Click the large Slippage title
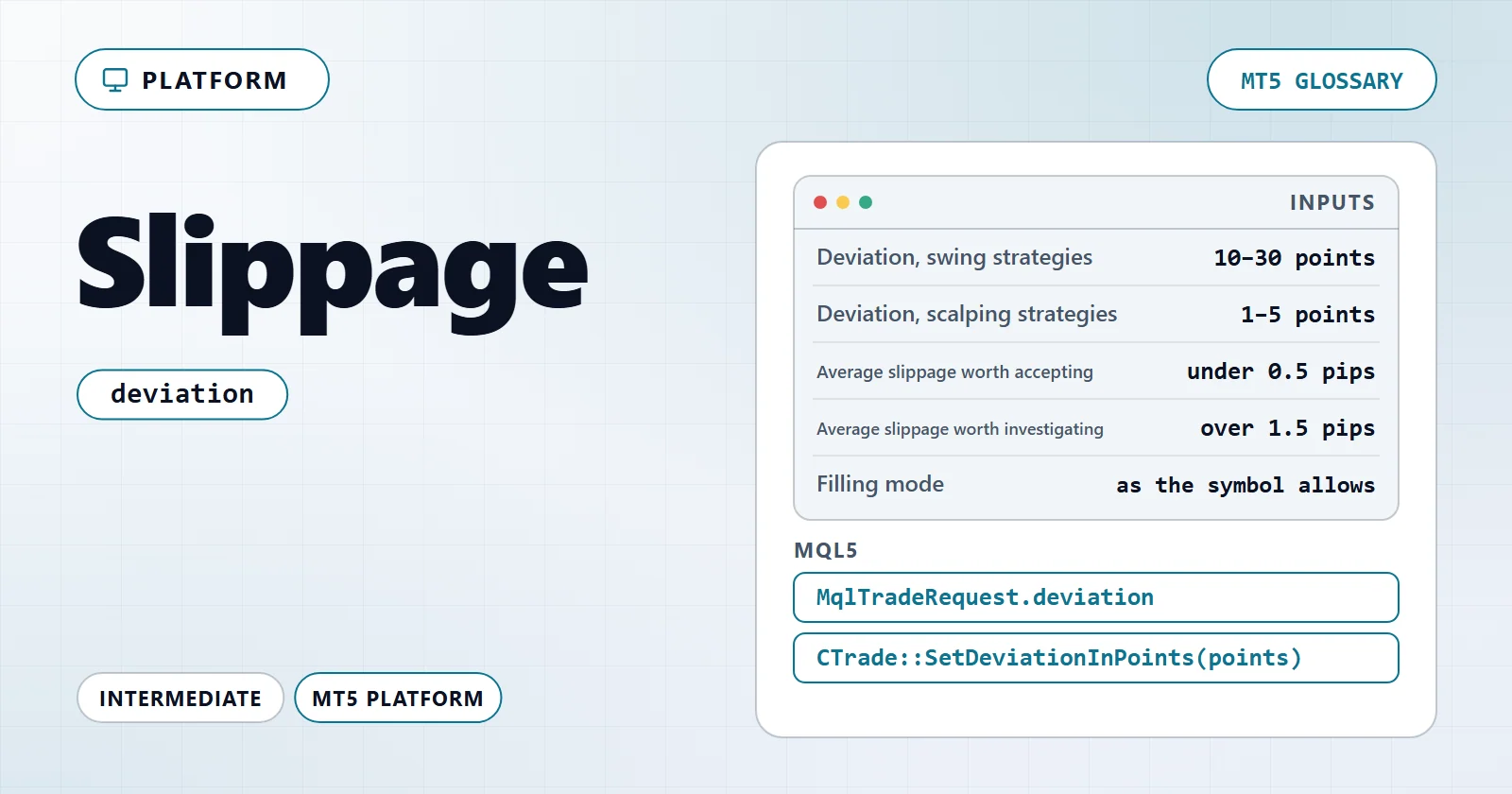 [333, 270]
